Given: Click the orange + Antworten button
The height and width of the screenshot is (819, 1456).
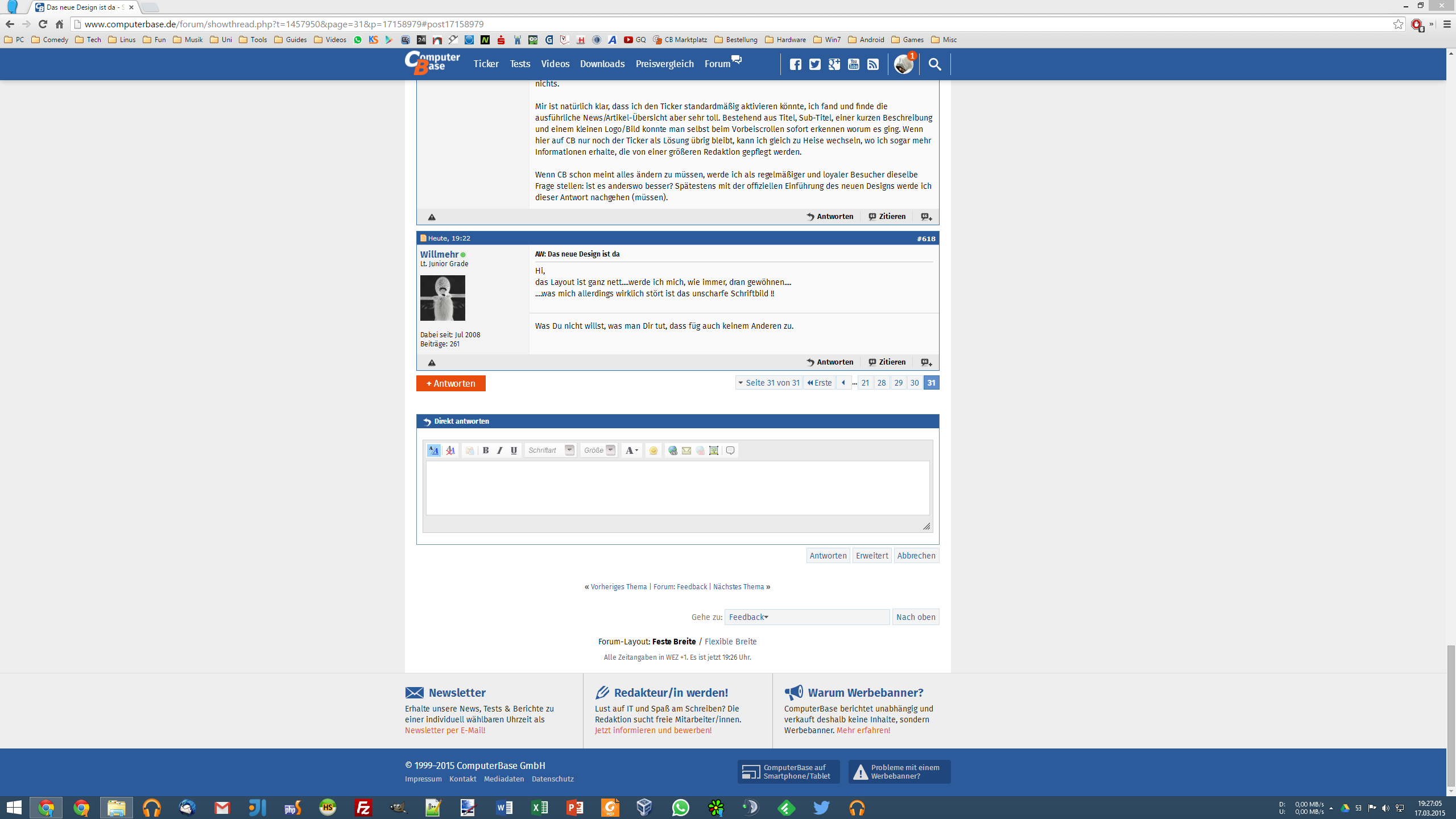Looking at the screenshot, I should click(450, 383).
